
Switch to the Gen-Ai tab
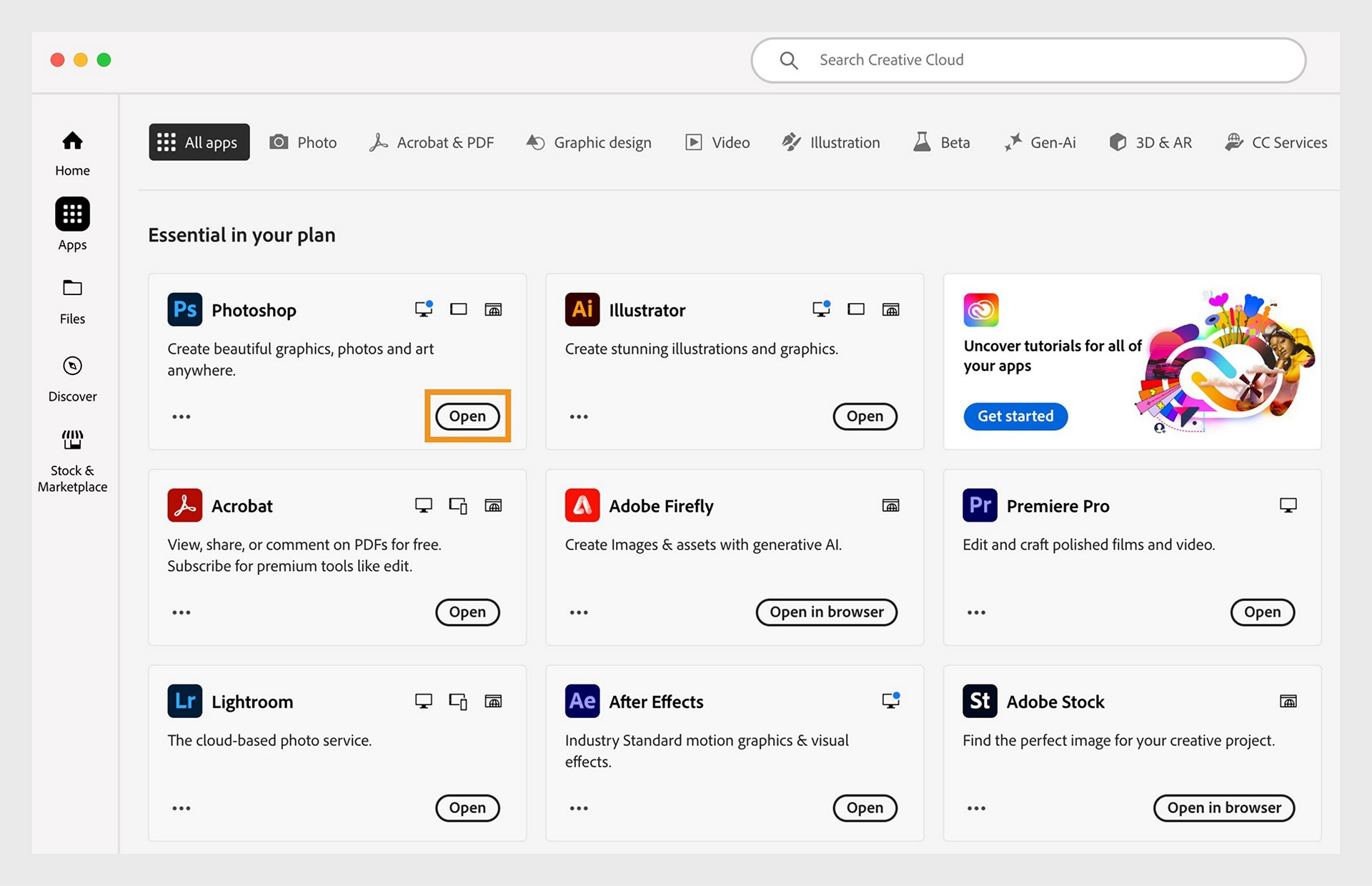point(1040,142)
